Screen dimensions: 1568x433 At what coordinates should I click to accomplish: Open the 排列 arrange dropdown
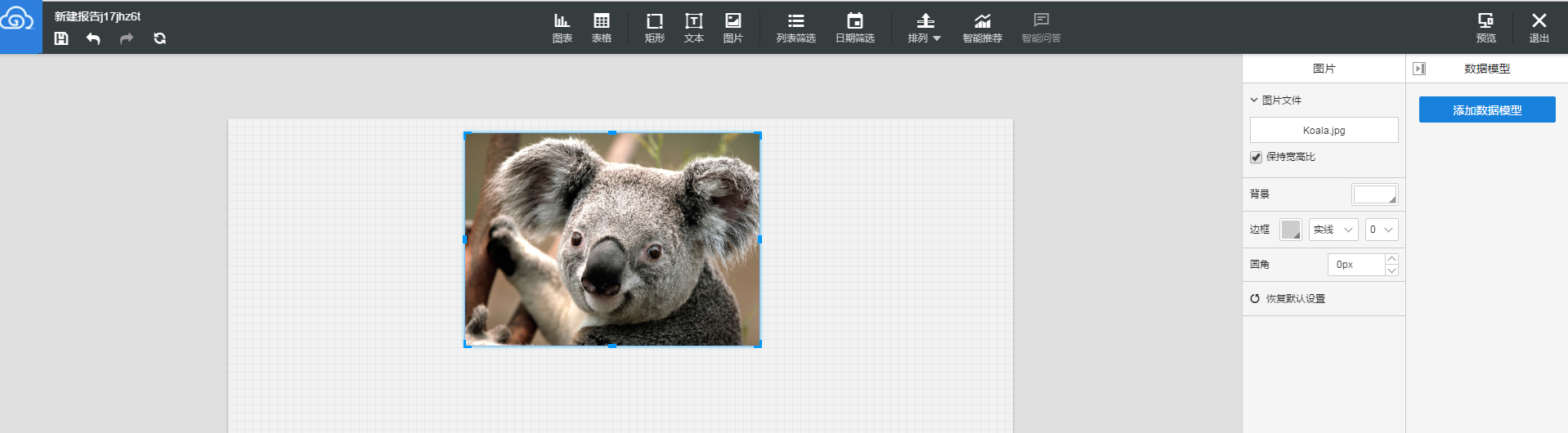pyautogui.click(x=925, y=28)
